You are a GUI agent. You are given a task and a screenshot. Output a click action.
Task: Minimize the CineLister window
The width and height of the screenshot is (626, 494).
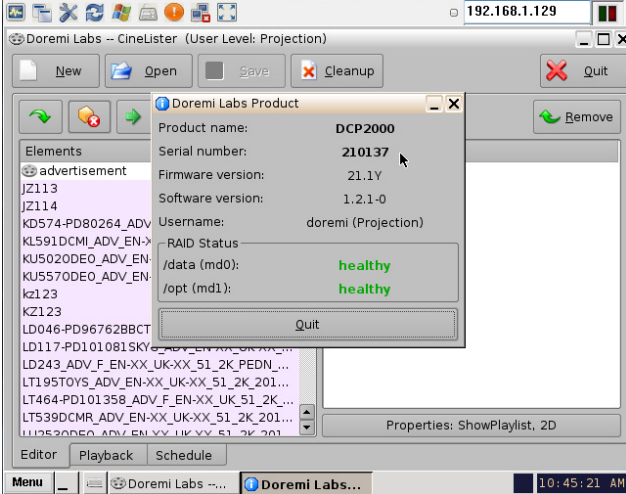point(584,40)
